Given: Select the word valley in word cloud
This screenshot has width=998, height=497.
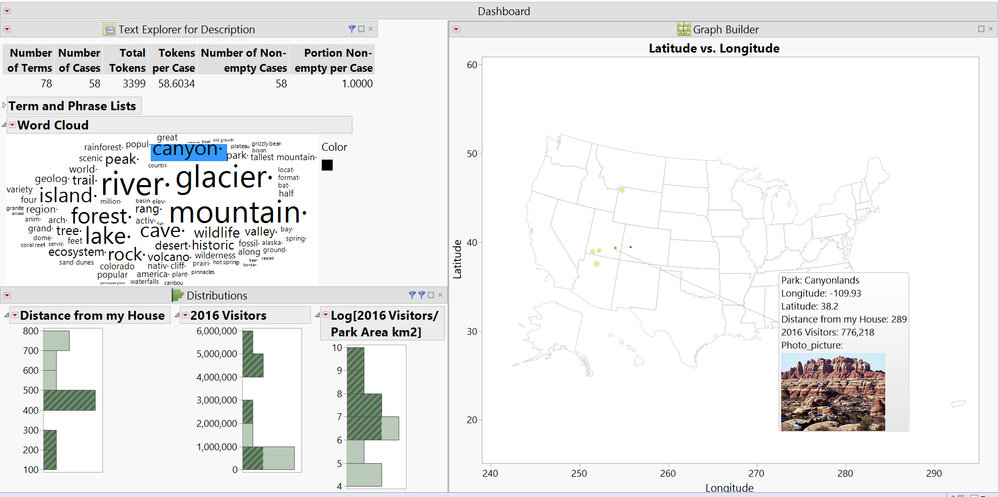Looking at the screenshot, I should tap(261, 232).
